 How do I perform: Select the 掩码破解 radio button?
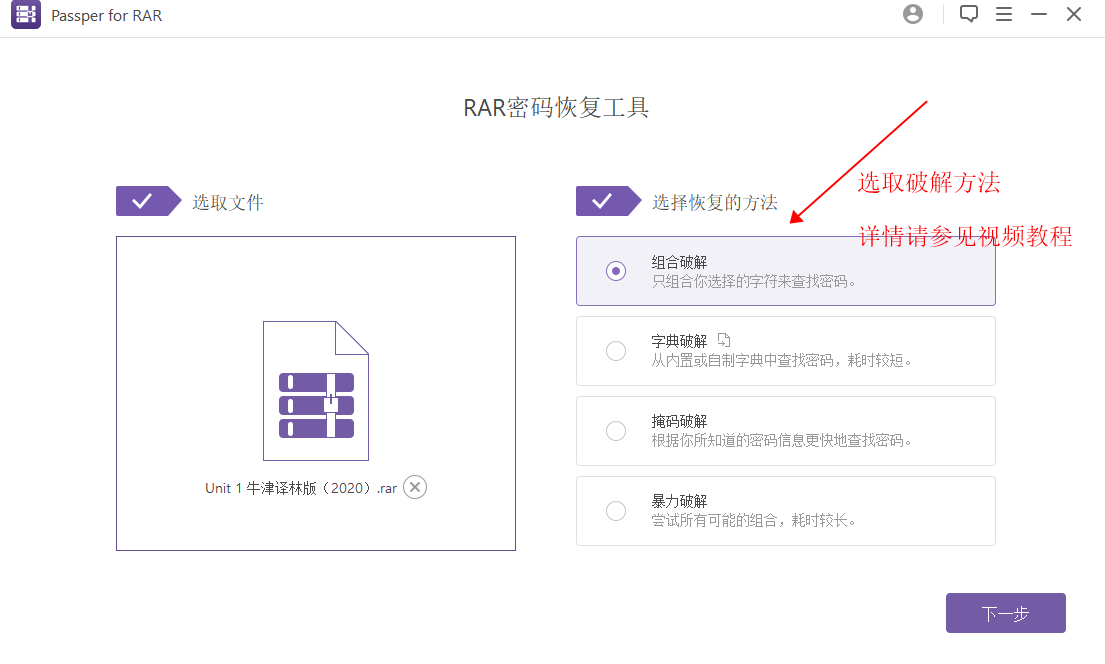(616, 431)
